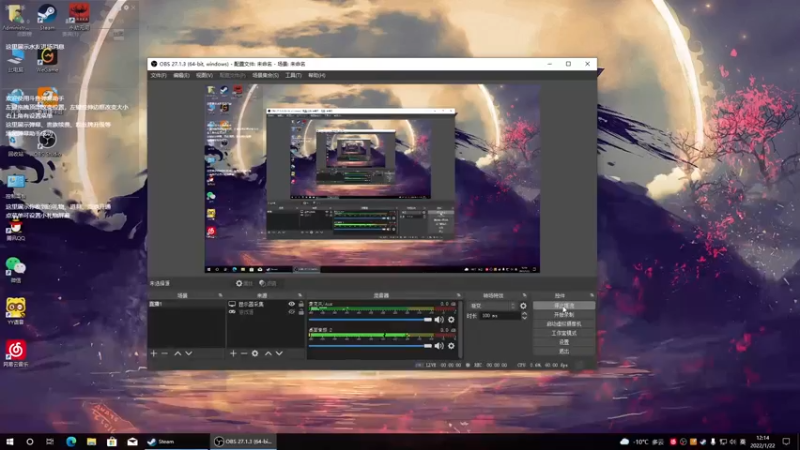800x450 pixels.
Task: Toggle lock on 显示器采集 source
Action: click(x=301, y=304)
